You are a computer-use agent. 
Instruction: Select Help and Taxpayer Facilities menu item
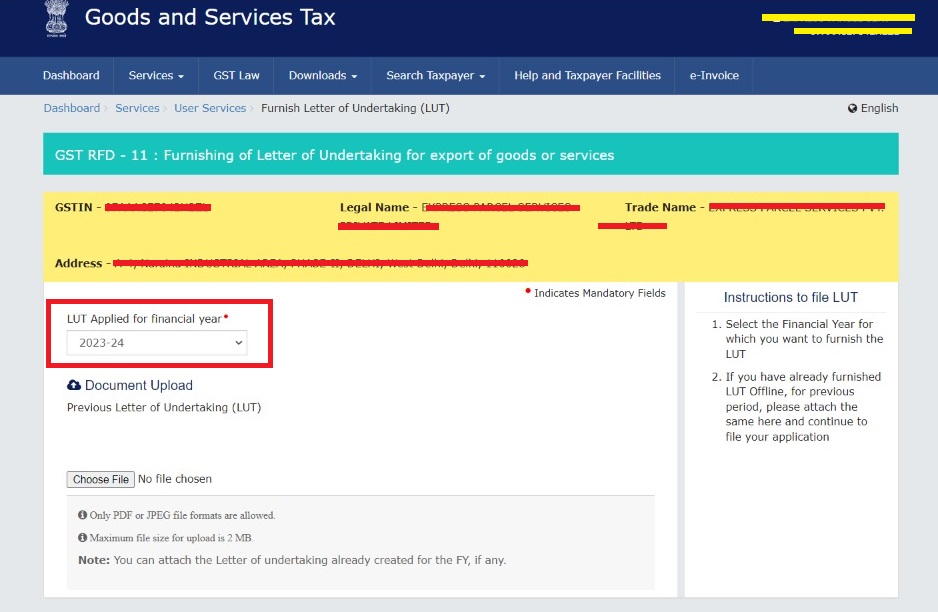pyautogui.click(x=586, y=75)
